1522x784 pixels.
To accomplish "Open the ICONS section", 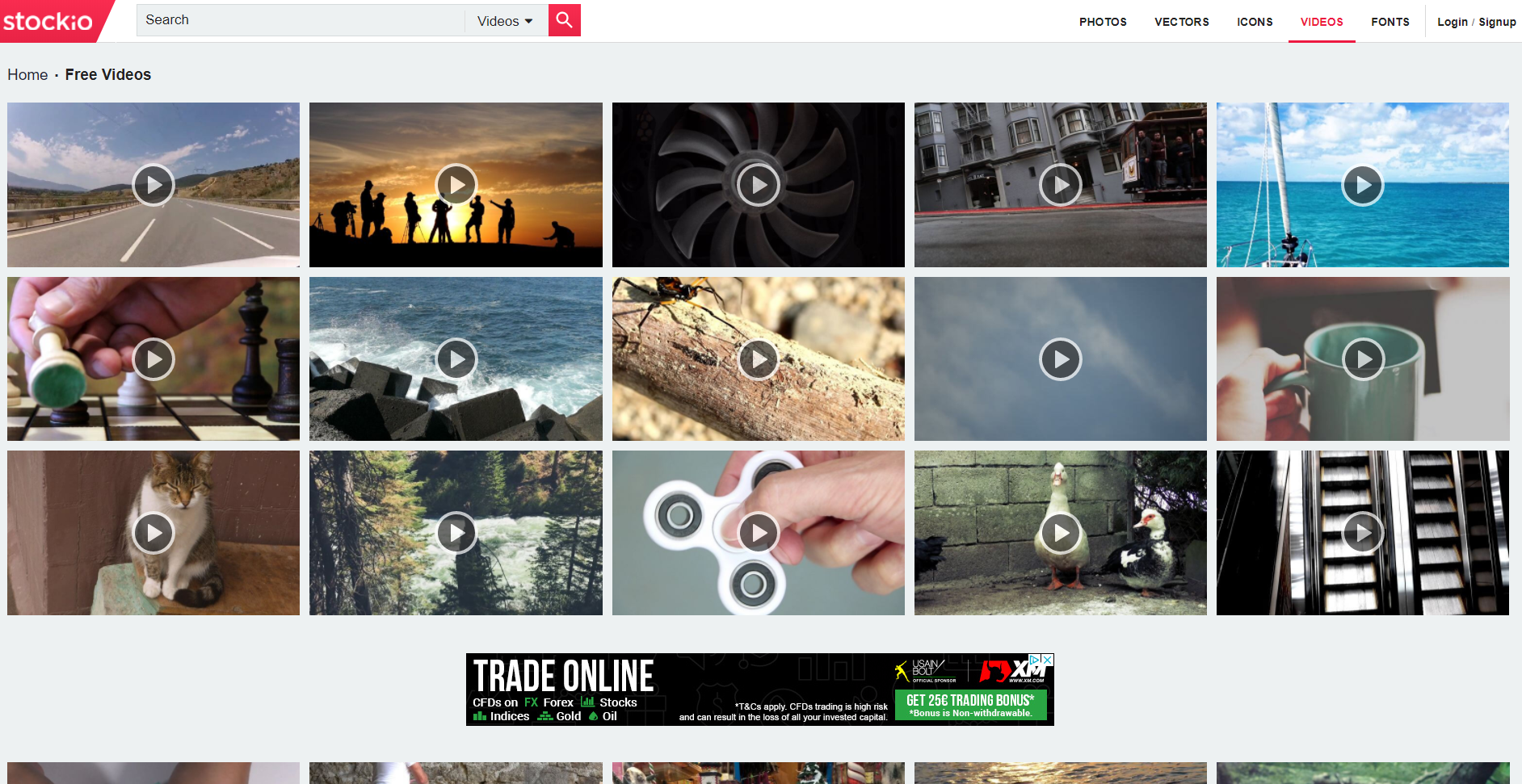I will point(1255,22).
